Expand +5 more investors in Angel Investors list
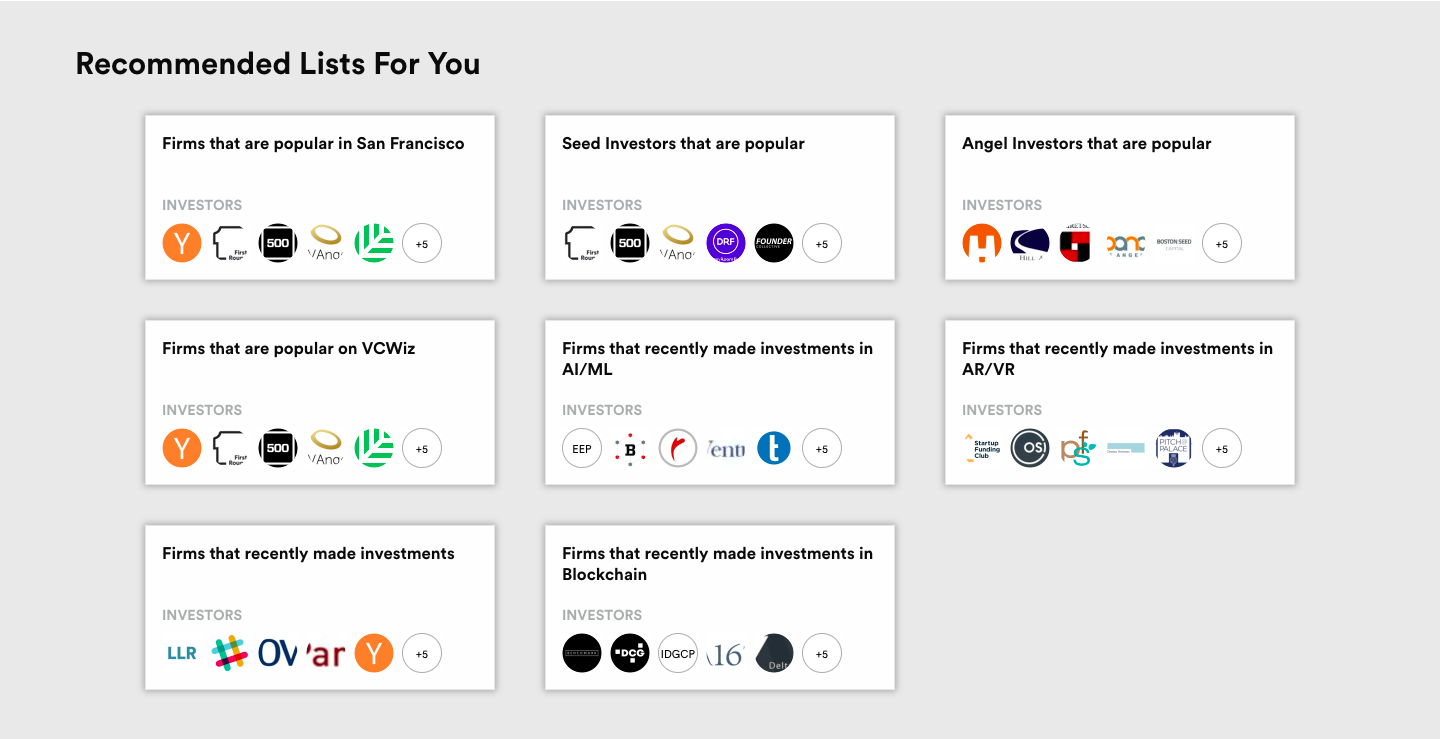1440x739 pixels. coord(1222,243)
